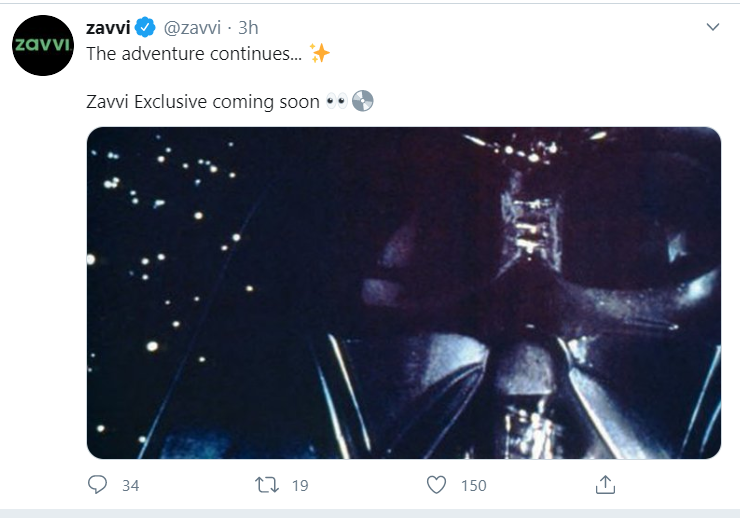Click the retweet arrows icon

[x=267, y=485]
